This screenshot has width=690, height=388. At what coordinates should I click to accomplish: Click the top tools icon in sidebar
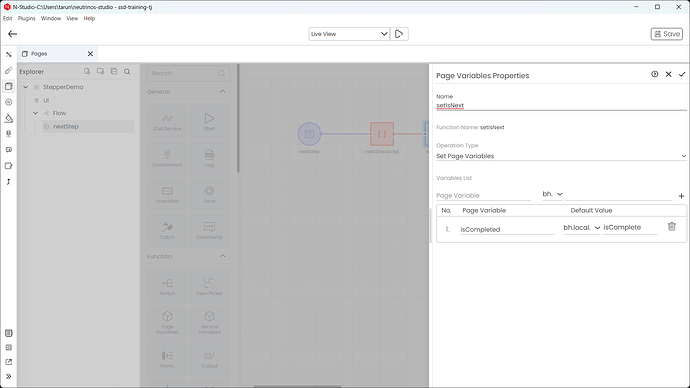point(9,55)
